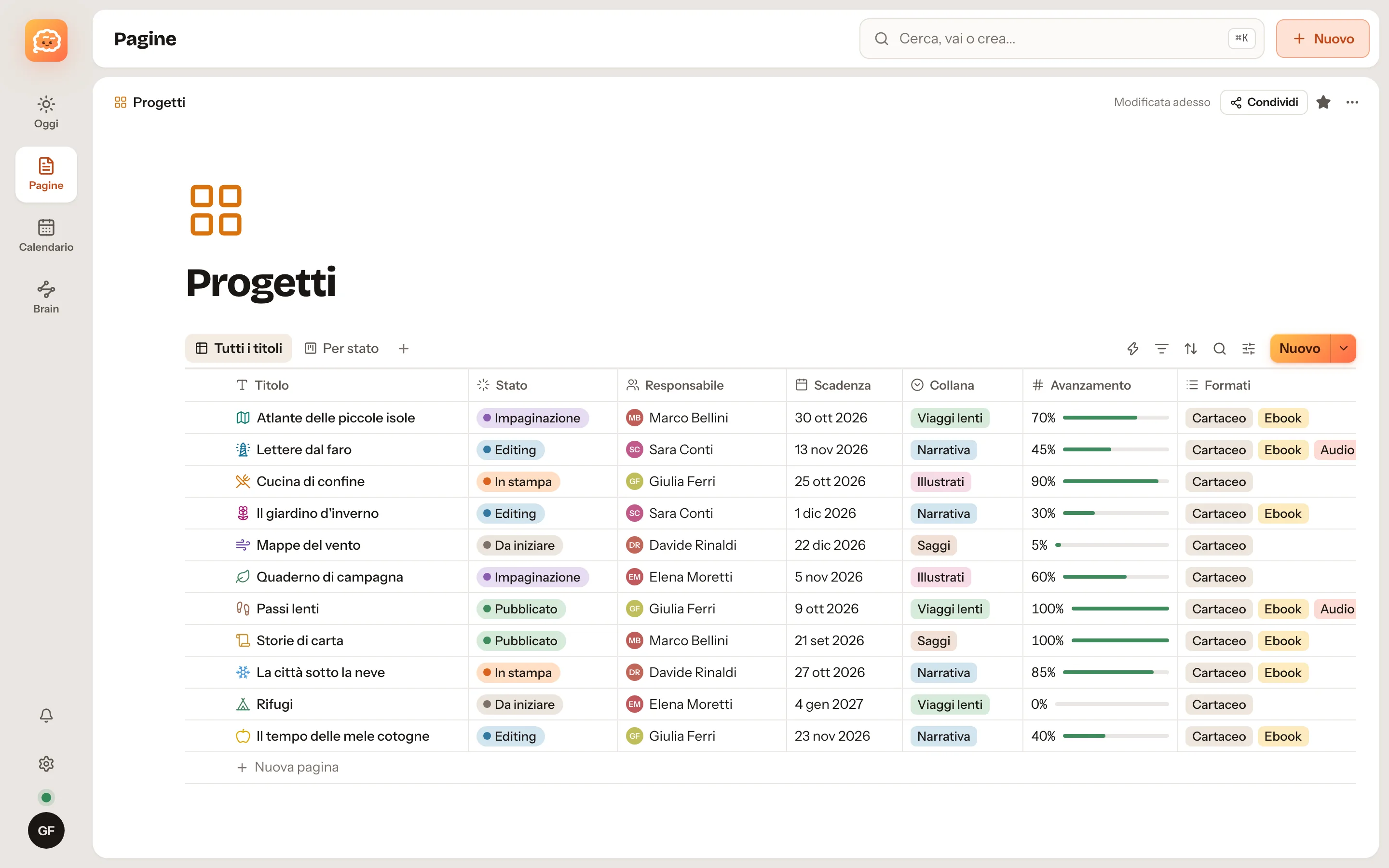Open the Brain sidebar section
The height and width of the screenshot is (868, 1389).
[46, 298]
